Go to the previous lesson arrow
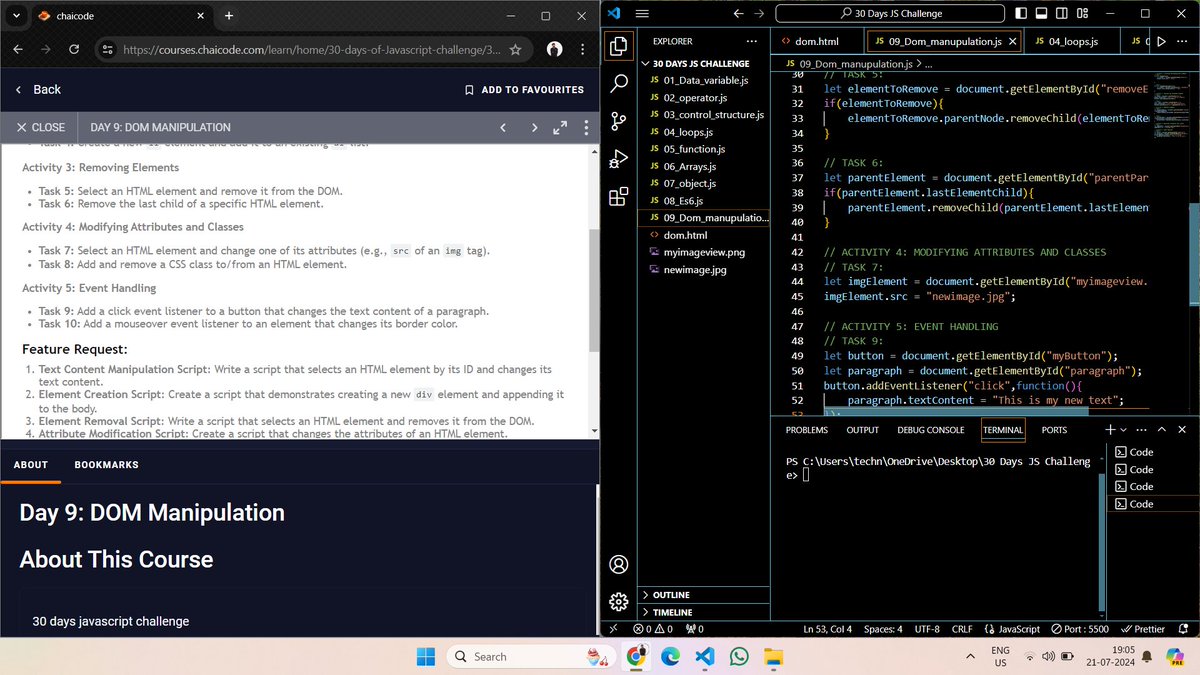This screenshot has height=675, width=1200. click(x=503, y=127)
